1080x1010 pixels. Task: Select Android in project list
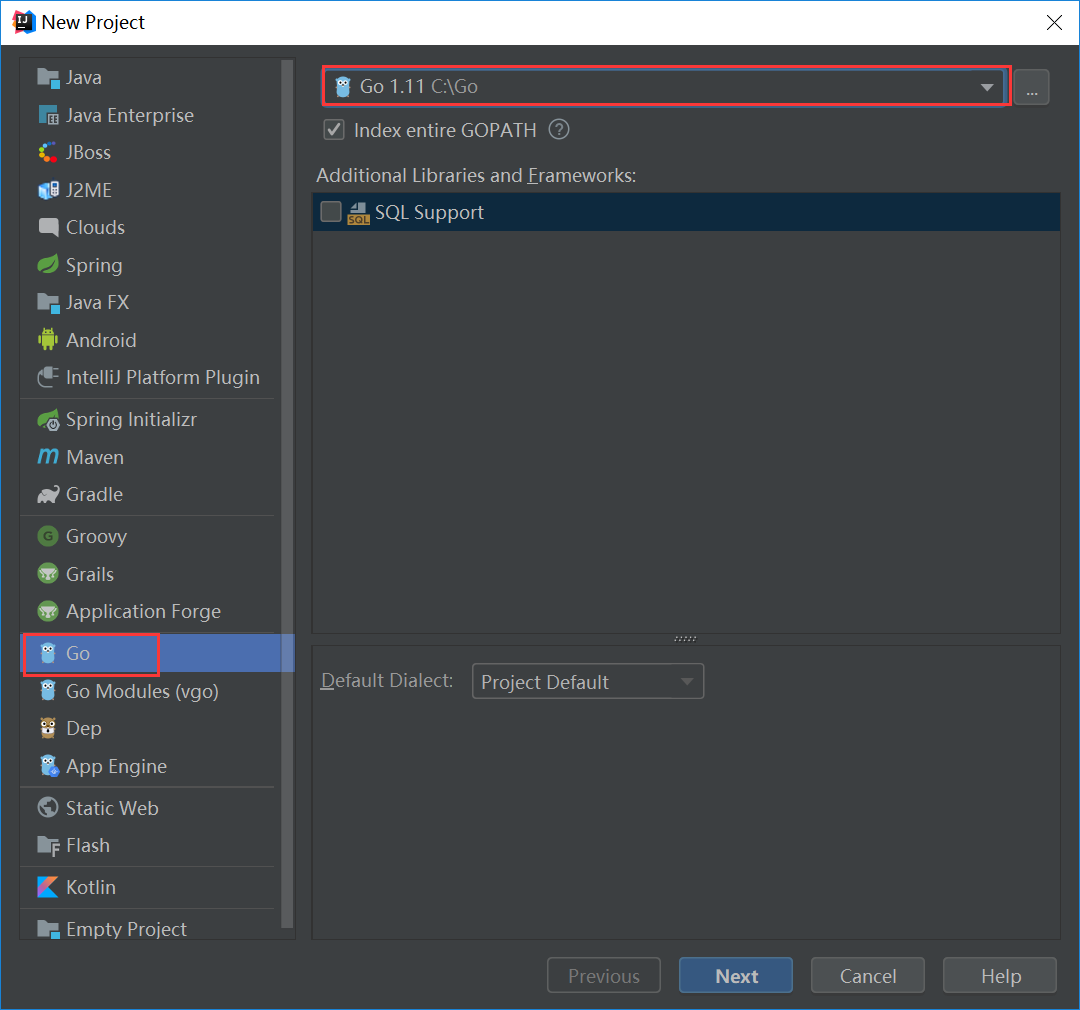[150, 340]
